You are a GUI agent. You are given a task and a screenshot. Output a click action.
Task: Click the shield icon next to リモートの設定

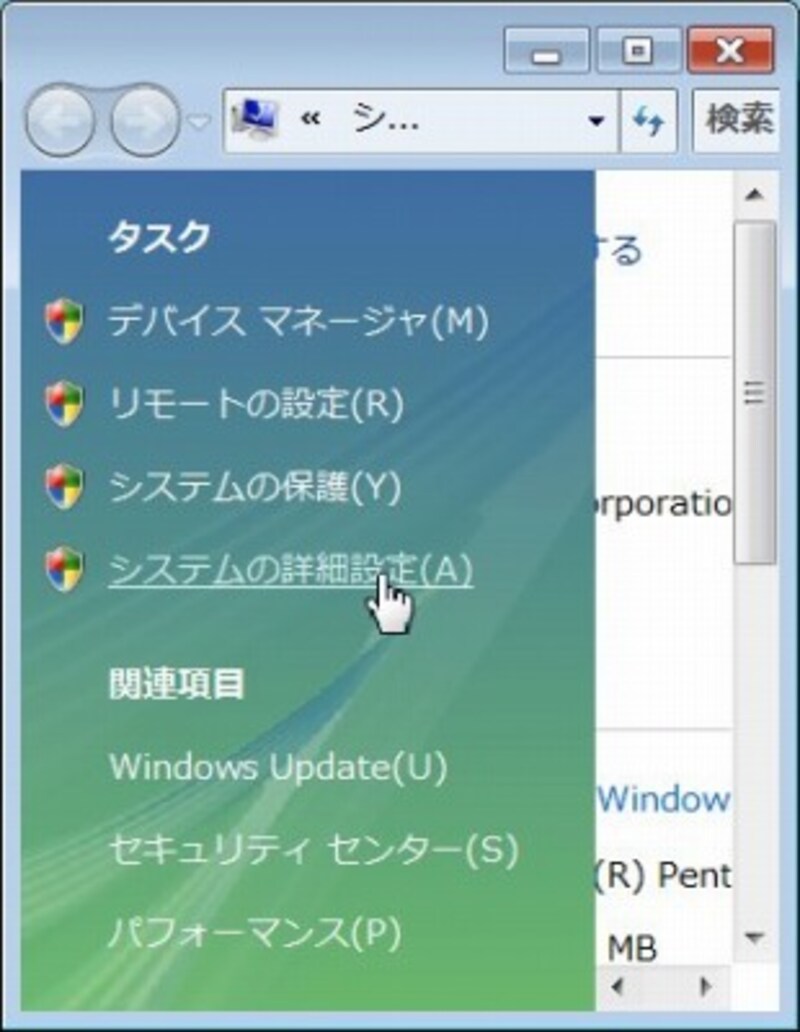pos(68,401)
